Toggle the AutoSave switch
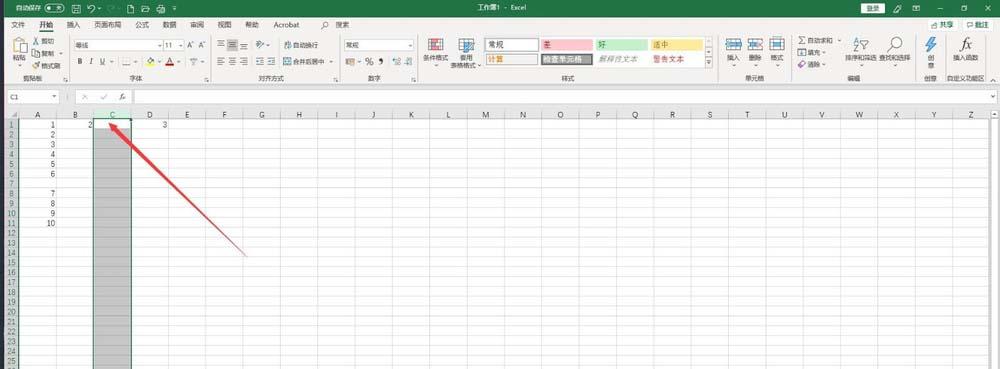Screen dimensions: 1000x369 54,9
